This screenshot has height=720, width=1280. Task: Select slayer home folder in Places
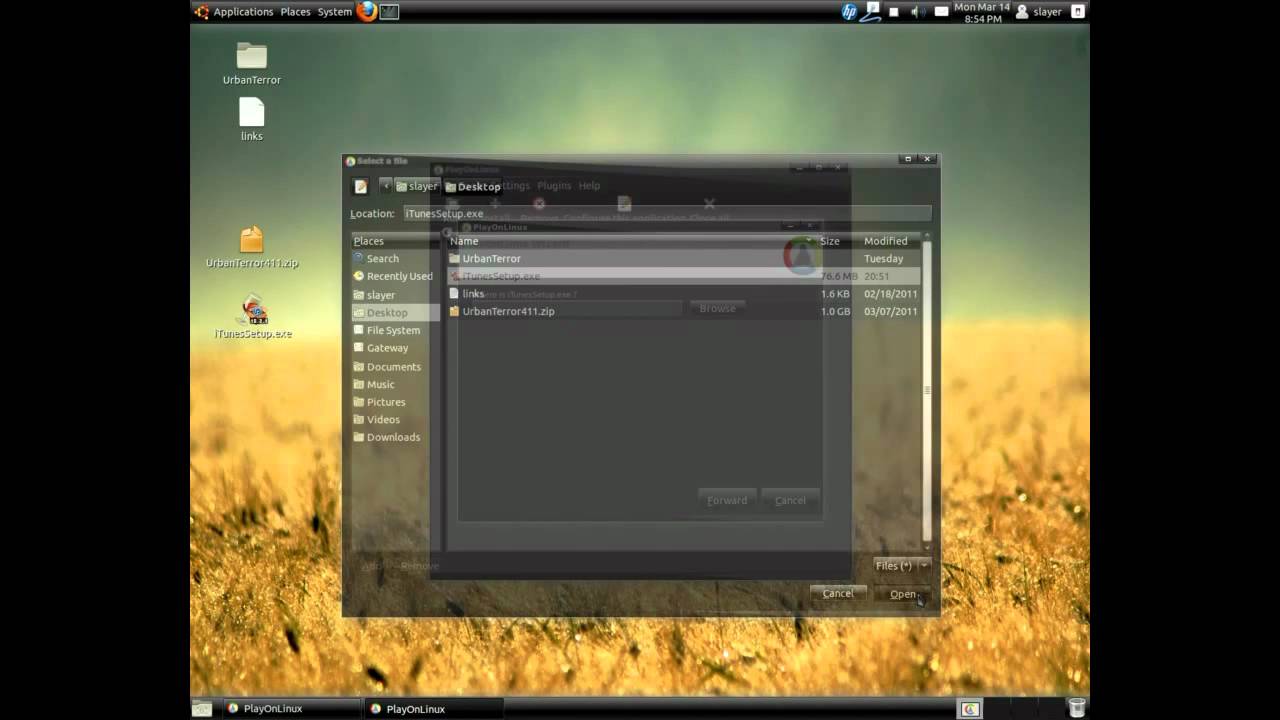[395, 295]
